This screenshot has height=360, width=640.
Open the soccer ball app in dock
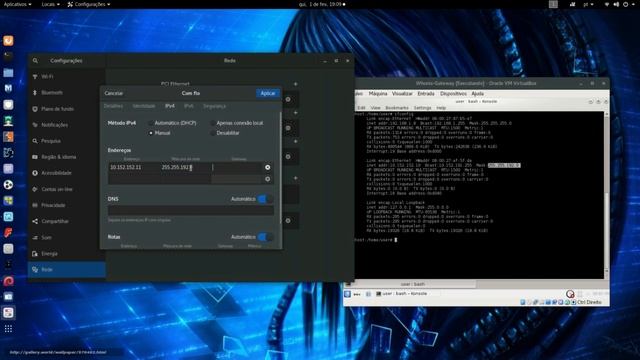coord(8,185)
